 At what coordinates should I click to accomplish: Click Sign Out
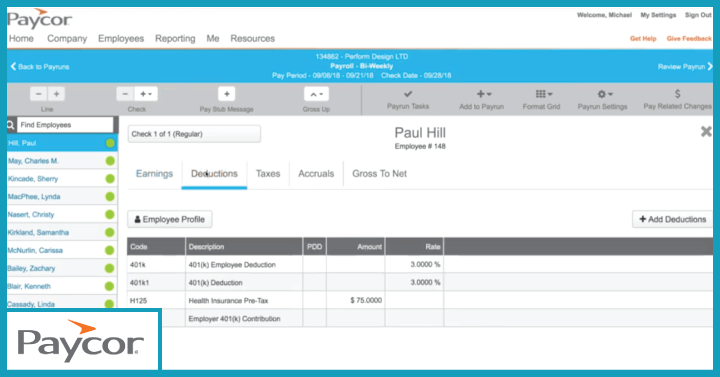(698, 15)
